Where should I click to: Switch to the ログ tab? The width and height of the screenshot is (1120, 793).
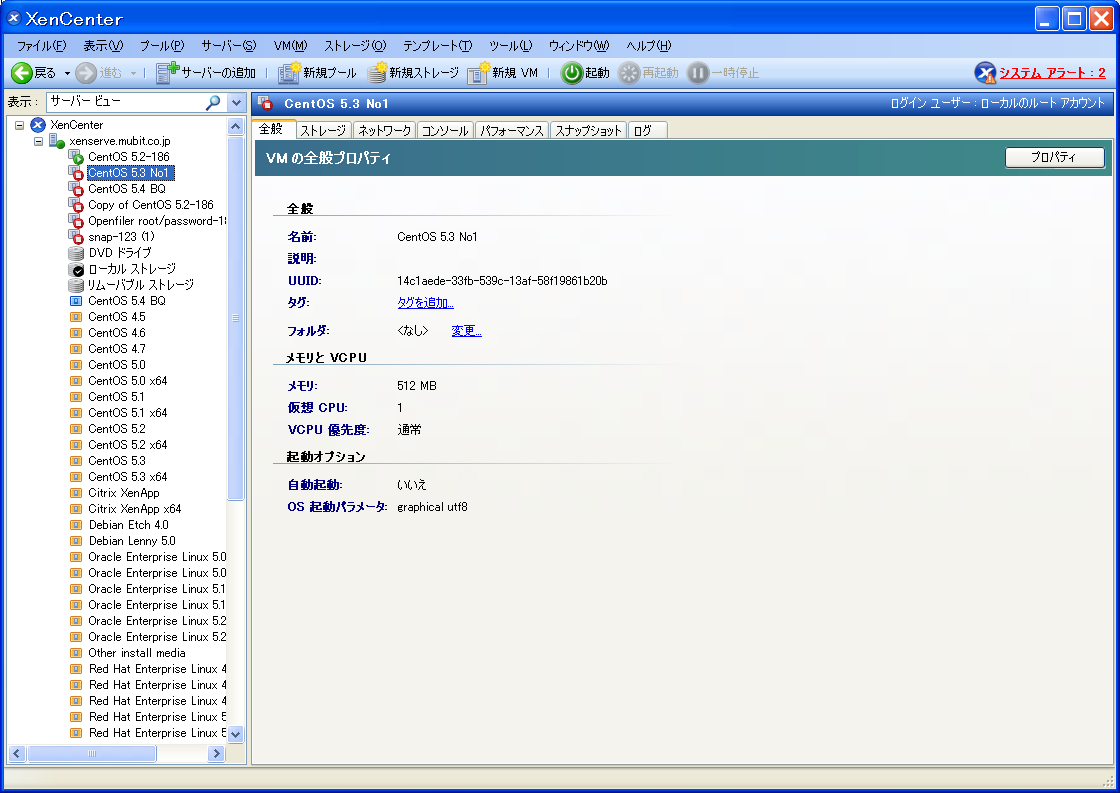(x=647, y=131)
